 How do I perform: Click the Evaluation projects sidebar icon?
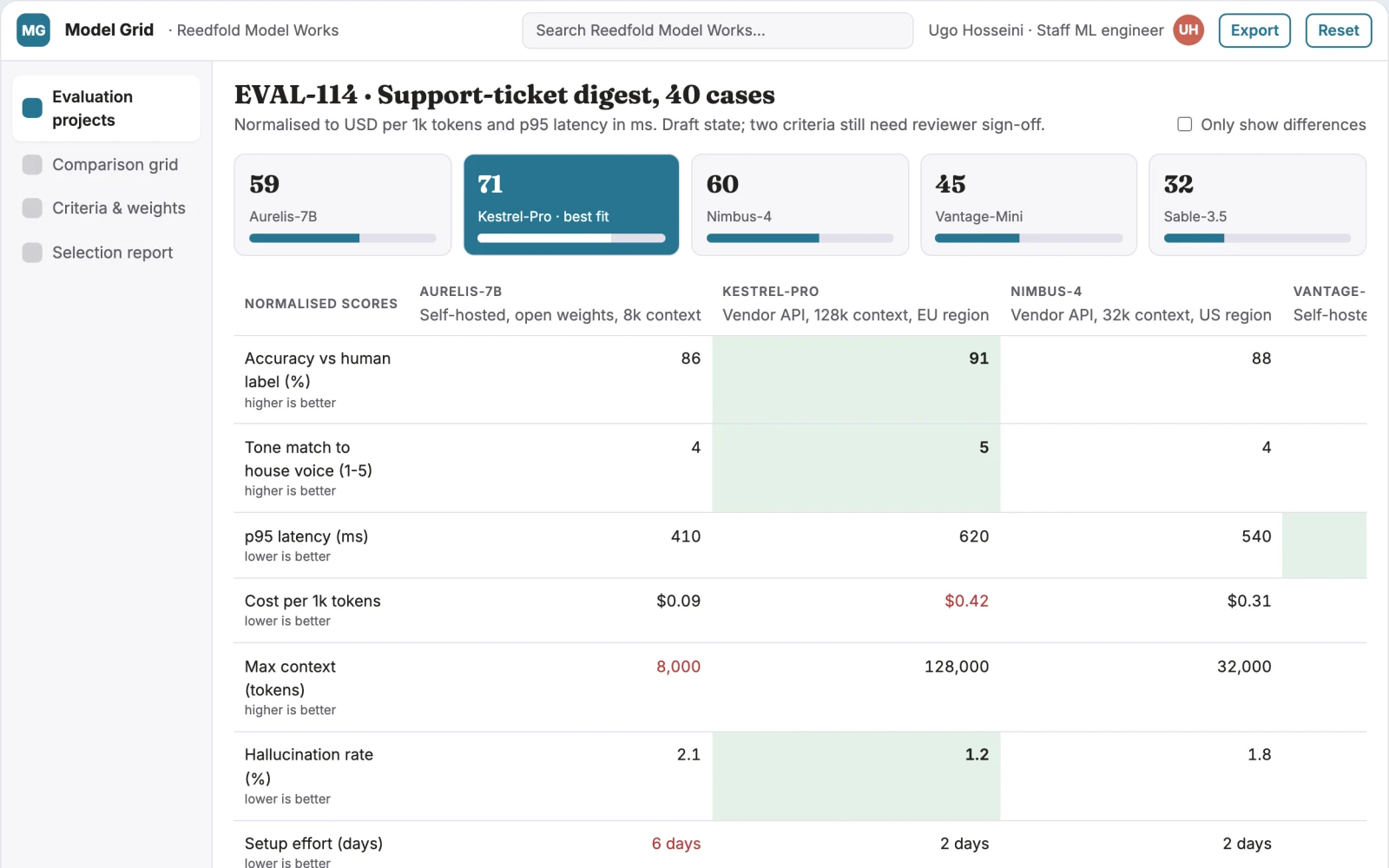pyautogui.click(x=32, y=108)
